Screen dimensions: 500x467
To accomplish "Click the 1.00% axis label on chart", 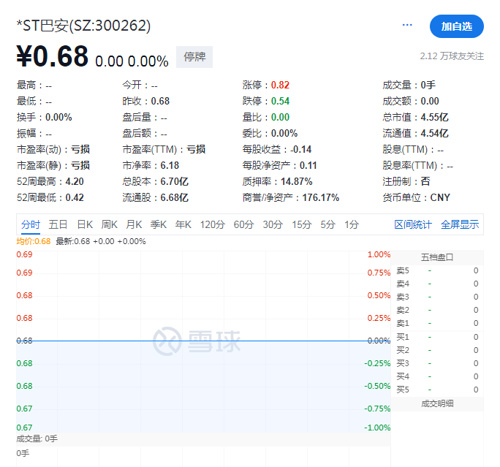I will [x=379, y=255].
